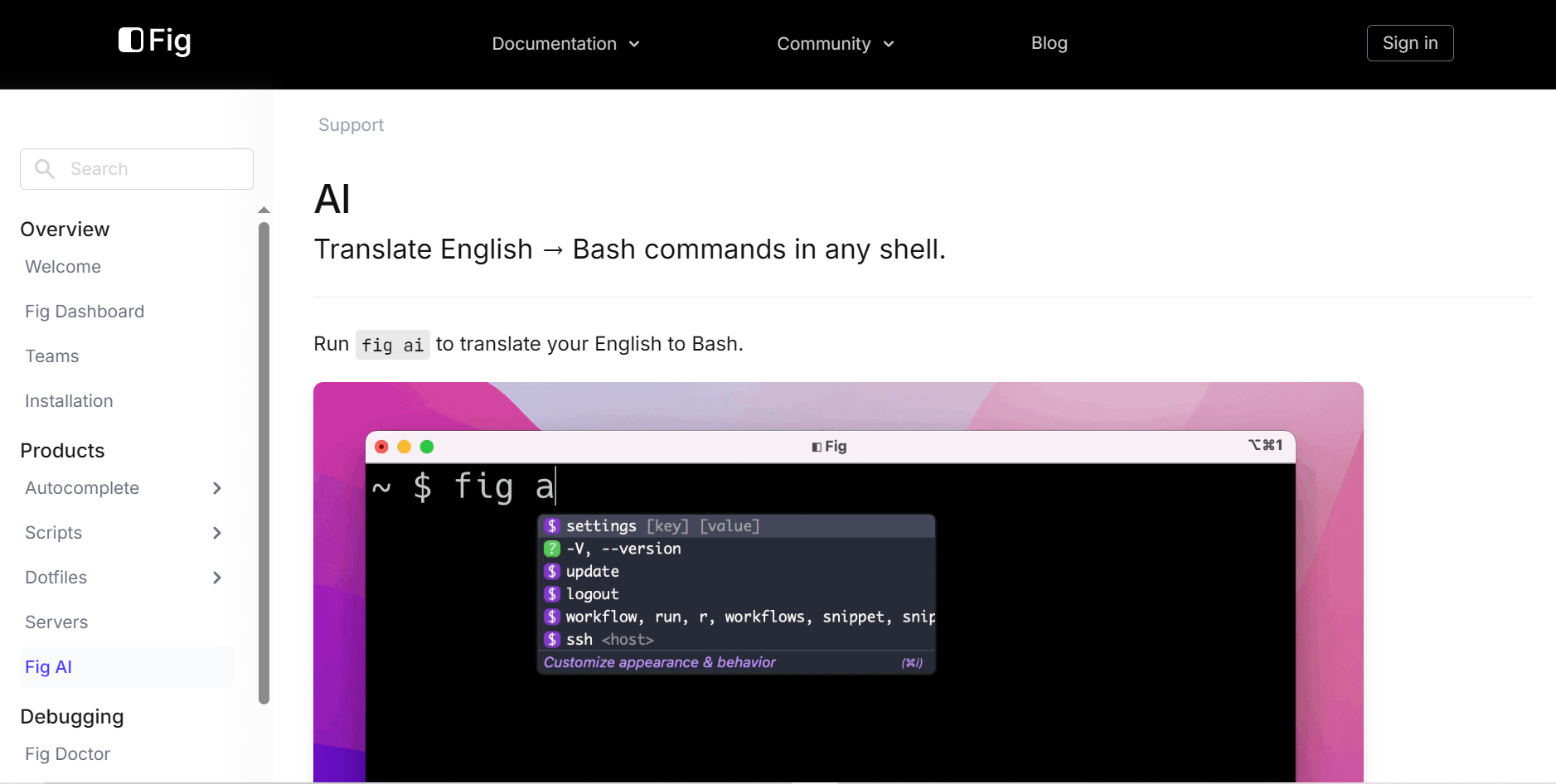
Task: Go to the Blog page
Action: point(1049,43)
